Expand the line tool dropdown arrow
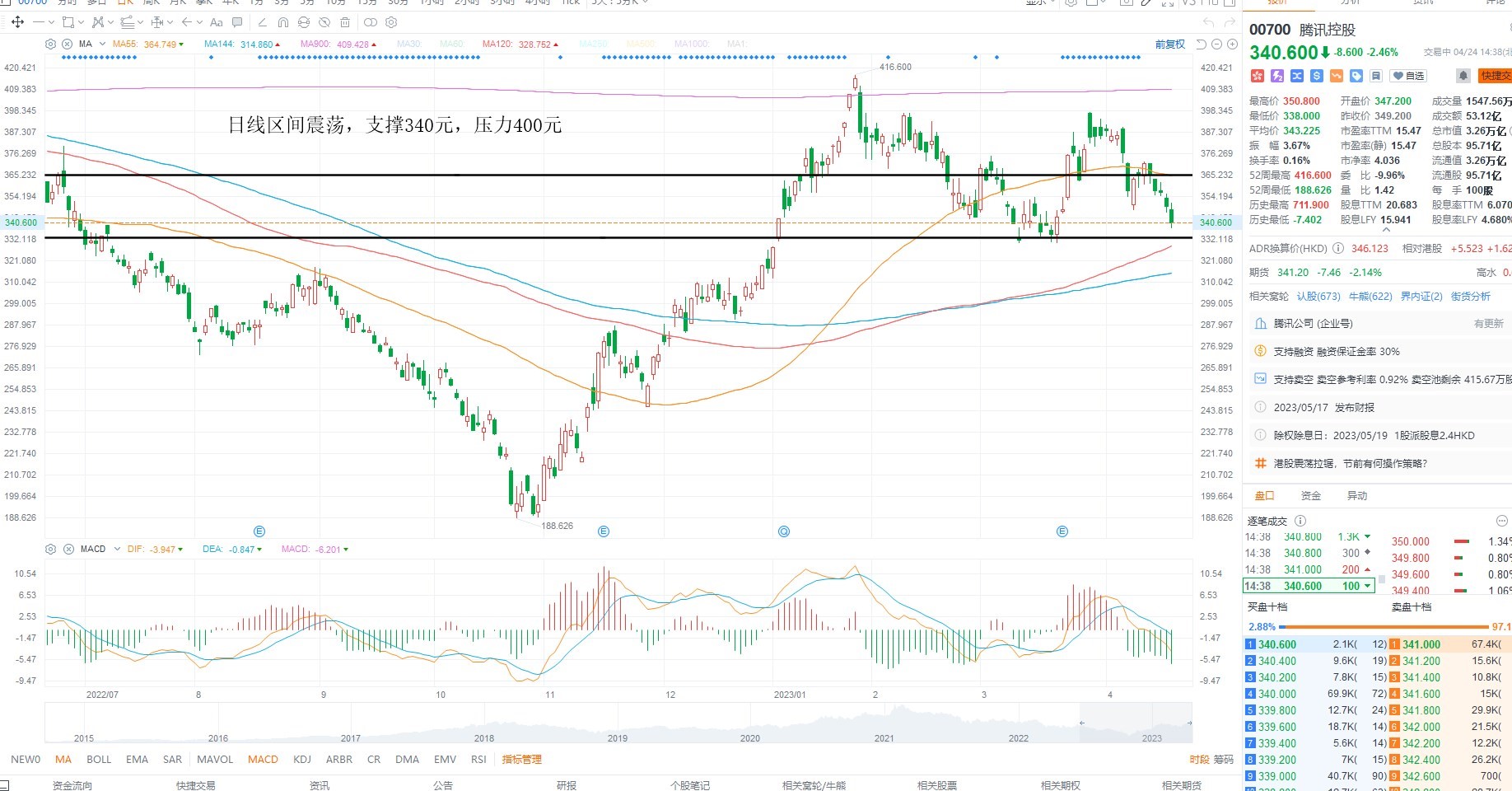Image resolution: width=1512 pixels, height=791 pixels. tap(51, 22)
